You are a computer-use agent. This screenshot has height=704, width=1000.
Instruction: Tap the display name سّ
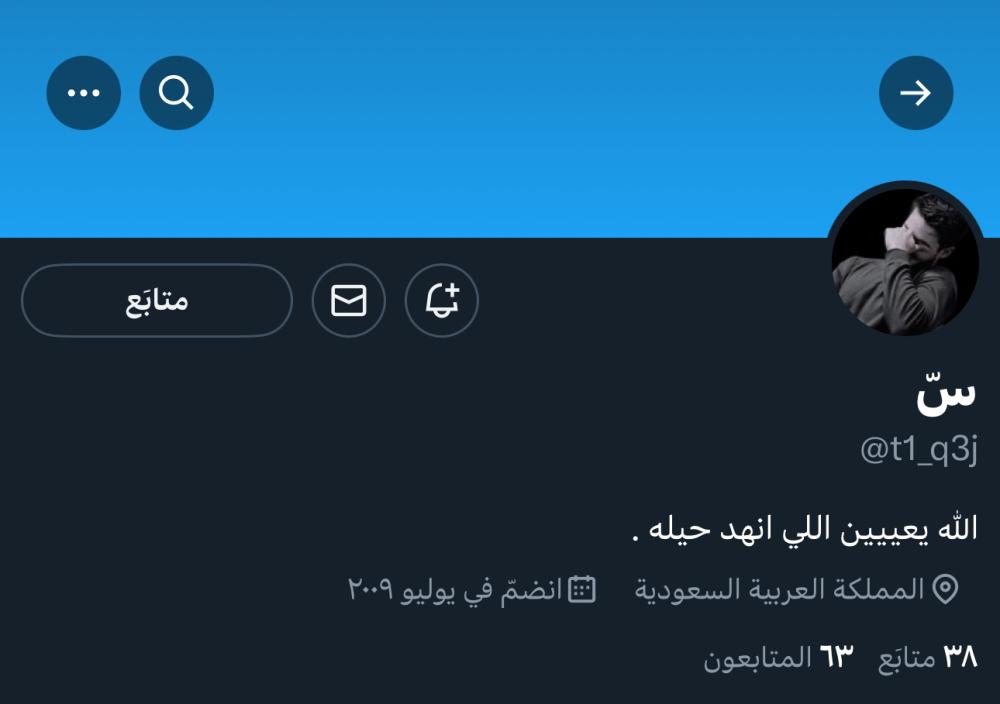point(946,395)
